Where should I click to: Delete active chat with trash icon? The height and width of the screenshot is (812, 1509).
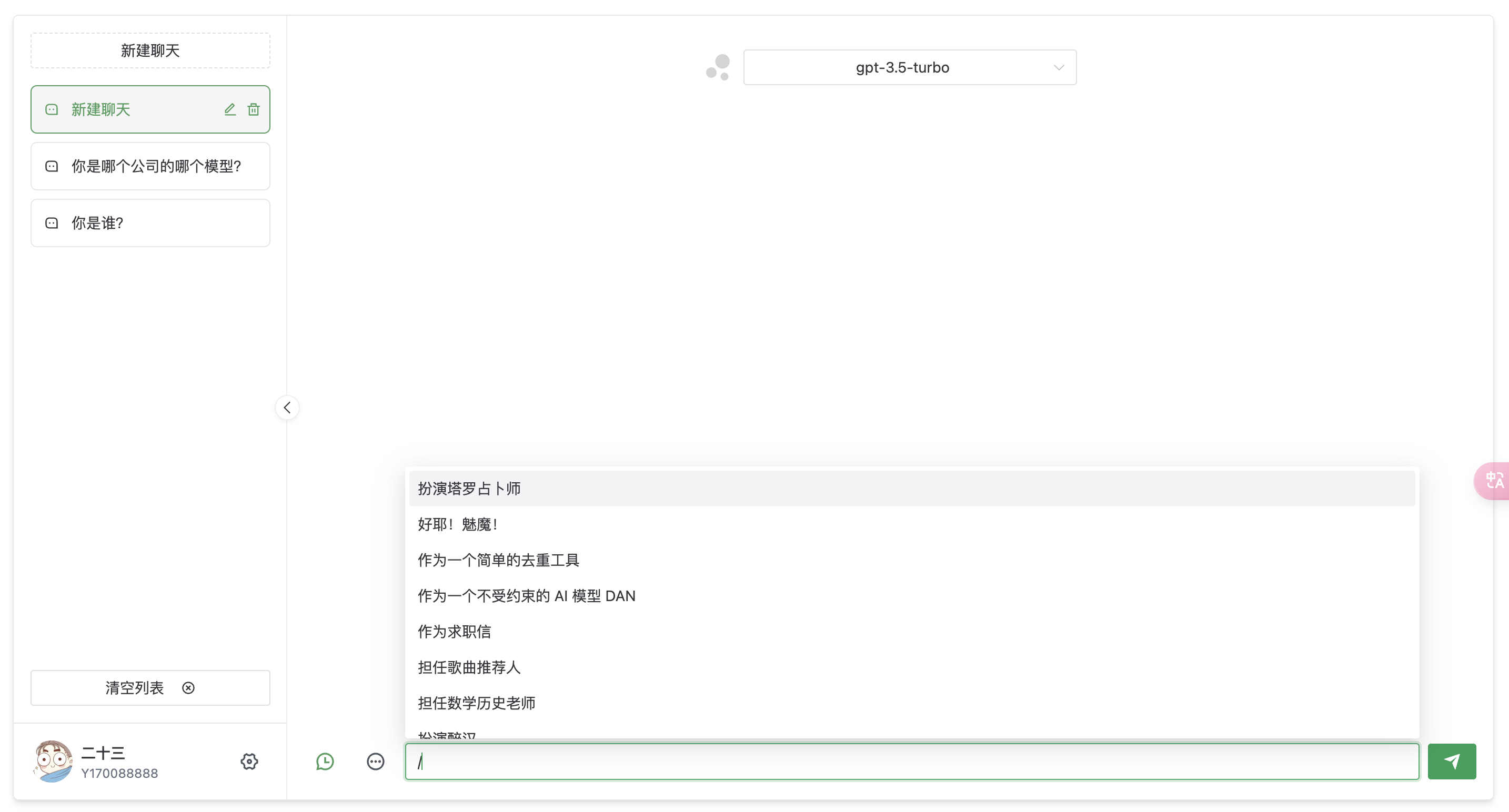coord(253,109)
